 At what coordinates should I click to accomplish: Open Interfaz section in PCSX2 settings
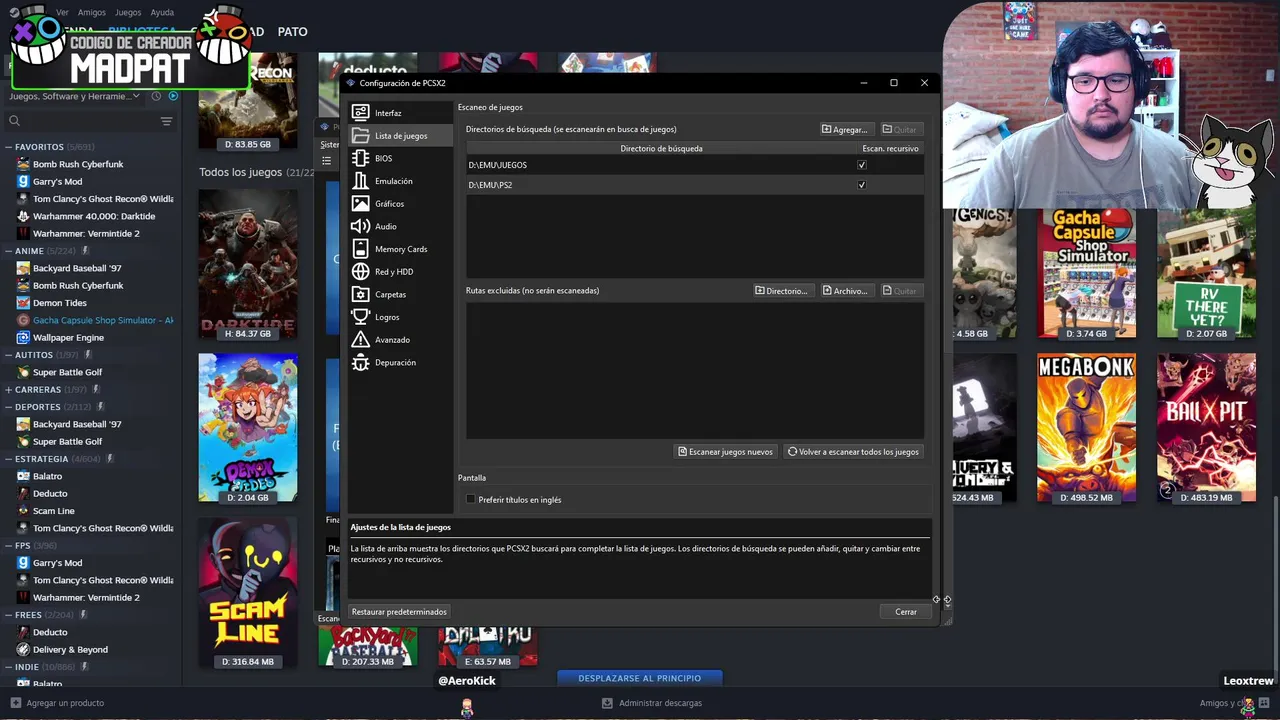pyautogui.click(x=400, y=113)
